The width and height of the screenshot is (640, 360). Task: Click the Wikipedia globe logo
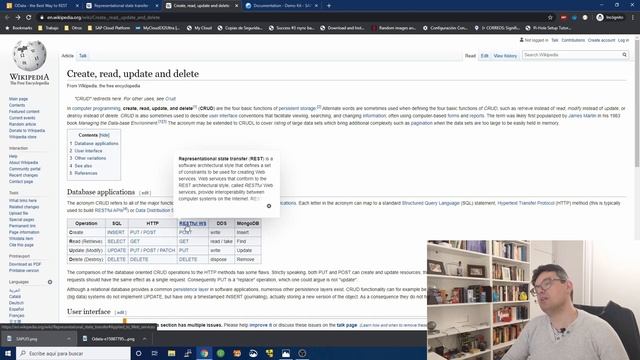29,55
